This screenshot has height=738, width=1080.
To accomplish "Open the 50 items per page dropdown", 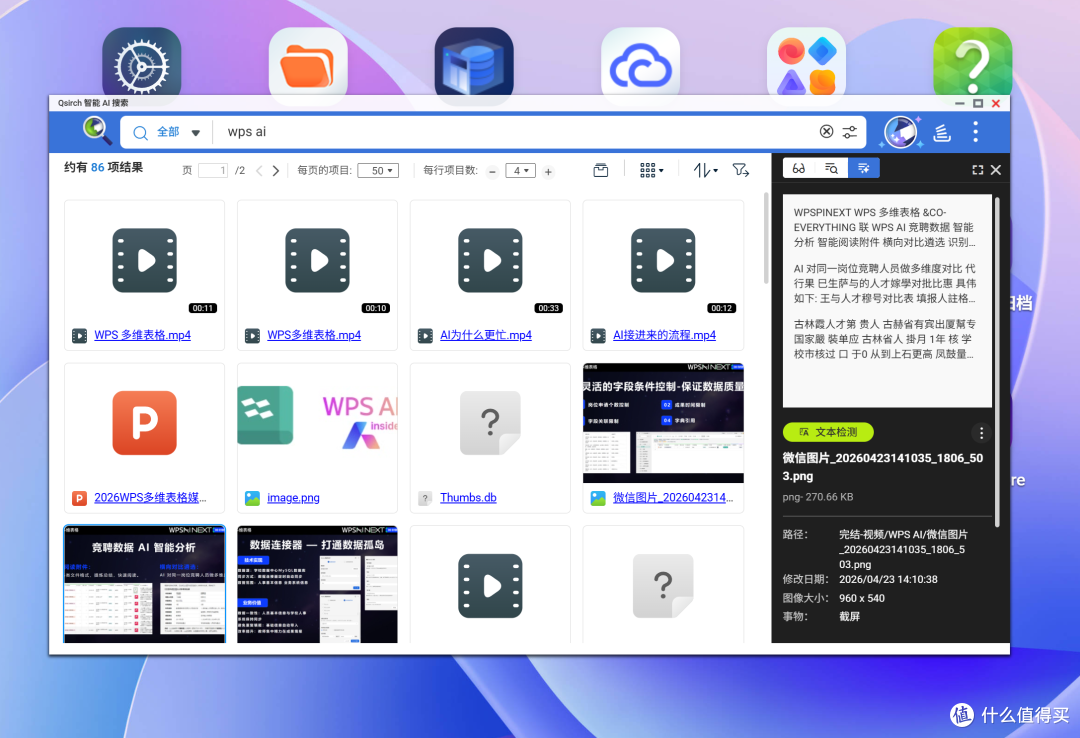I will [378, 170].
